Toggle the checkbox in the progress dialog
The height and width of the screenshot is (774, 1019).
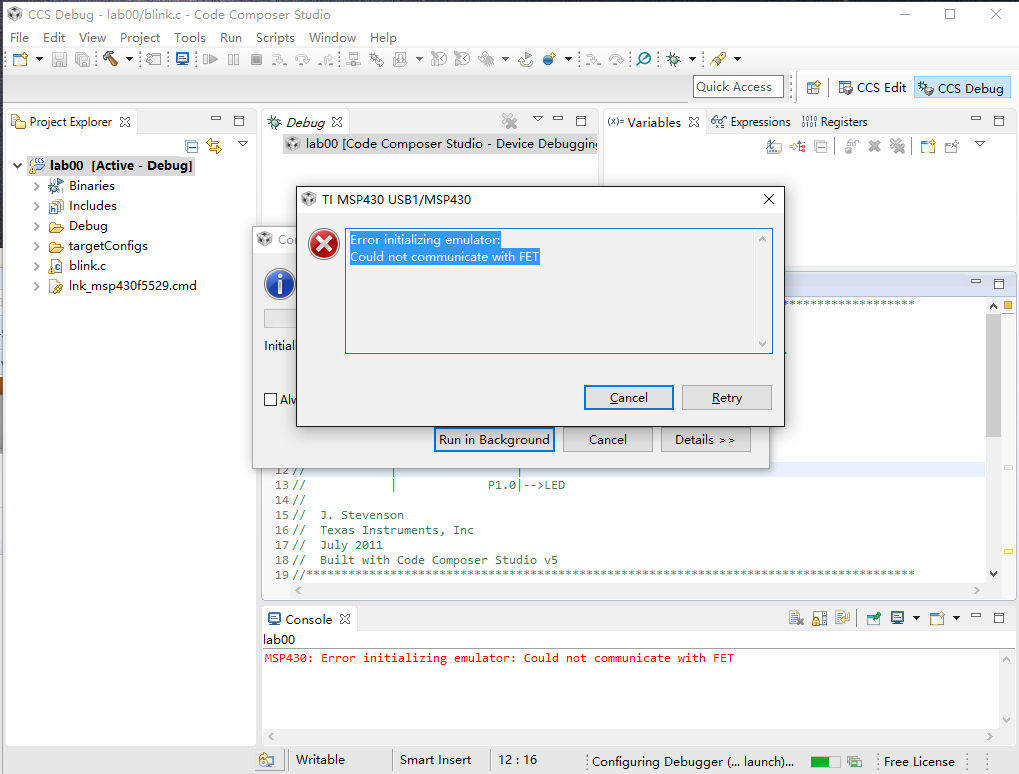tap(270, 399)
